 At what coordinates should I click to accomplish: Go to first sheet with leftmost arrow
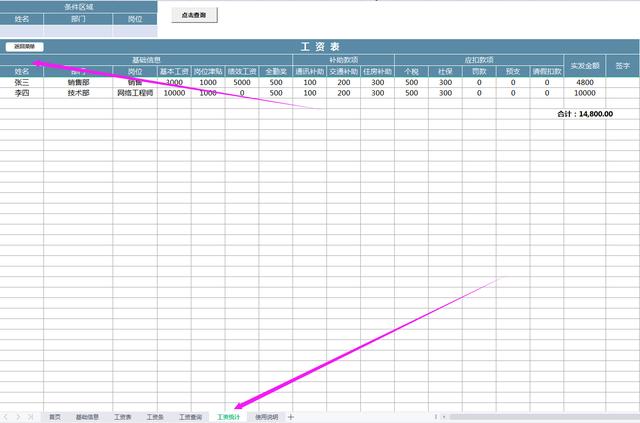click(6, 417)
